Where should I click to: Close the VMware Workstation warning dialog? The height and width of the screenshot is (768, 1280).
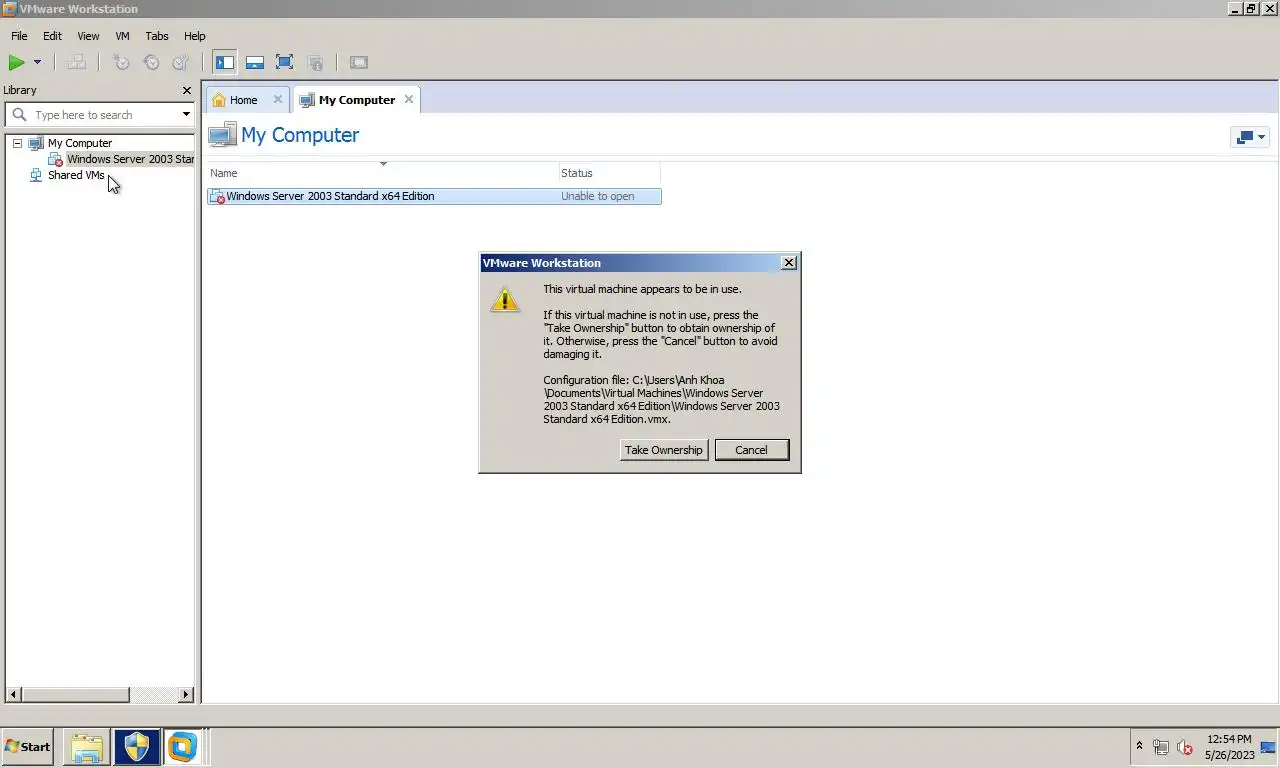tap(789, 262)
